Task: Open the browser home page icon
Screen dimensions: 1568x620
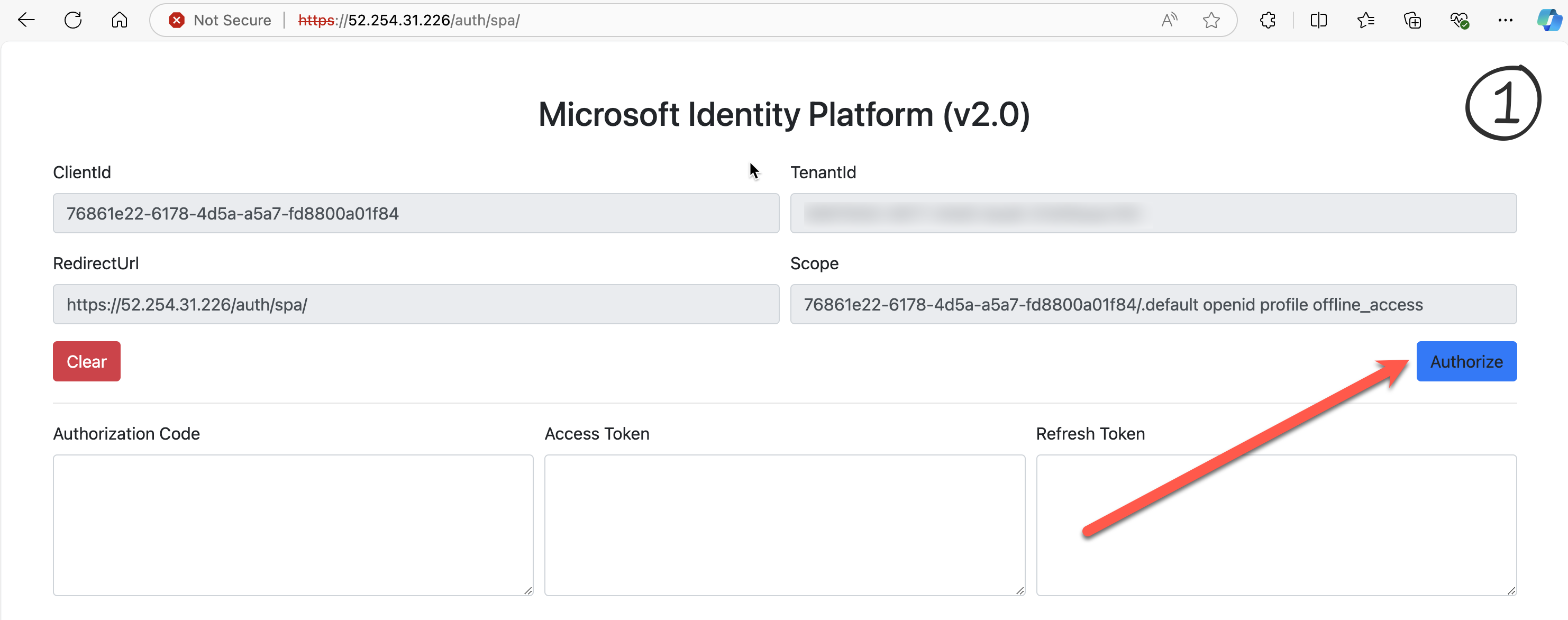Action: [120, 20]
